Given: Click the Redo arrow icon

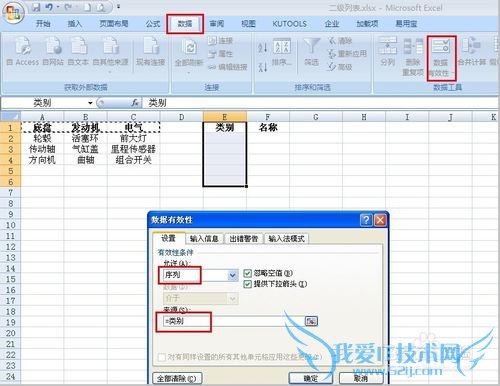Looking at the screenshot, I should 68,7.
